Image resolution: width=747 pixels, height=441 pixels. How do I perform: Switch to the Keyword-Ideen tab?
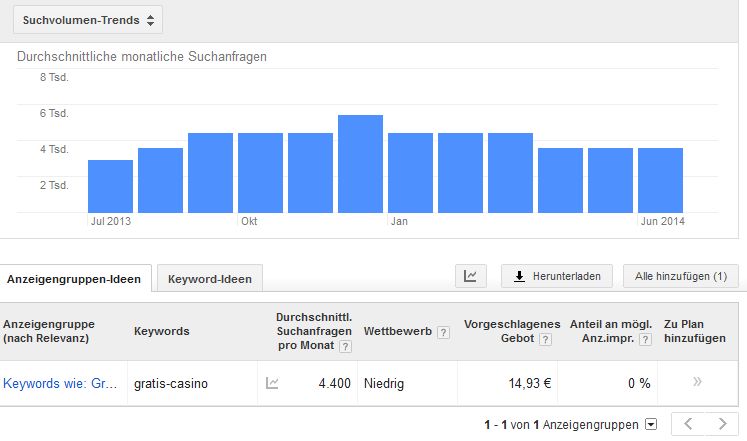pyautogui.click(x=210, y=279)
